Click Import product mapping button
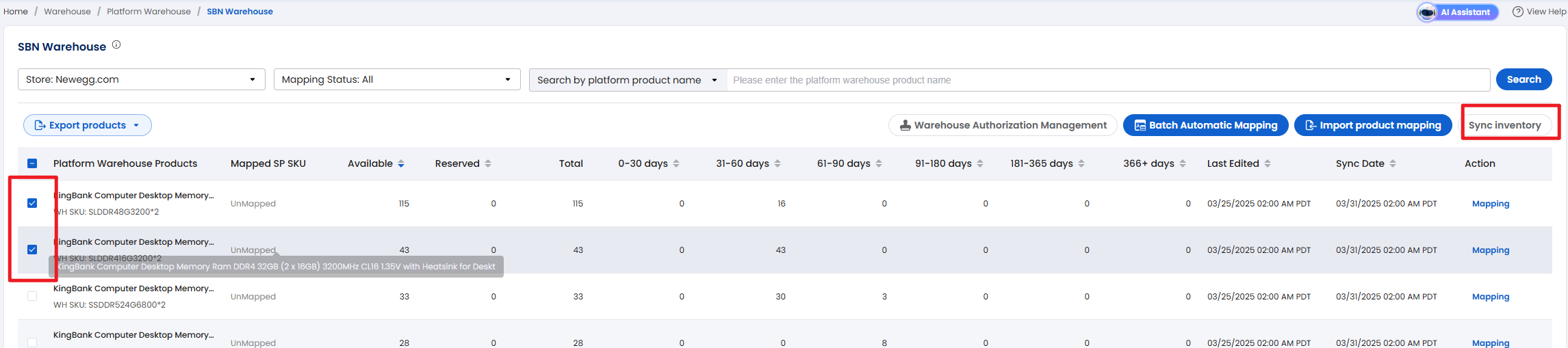 (1373, 125)
